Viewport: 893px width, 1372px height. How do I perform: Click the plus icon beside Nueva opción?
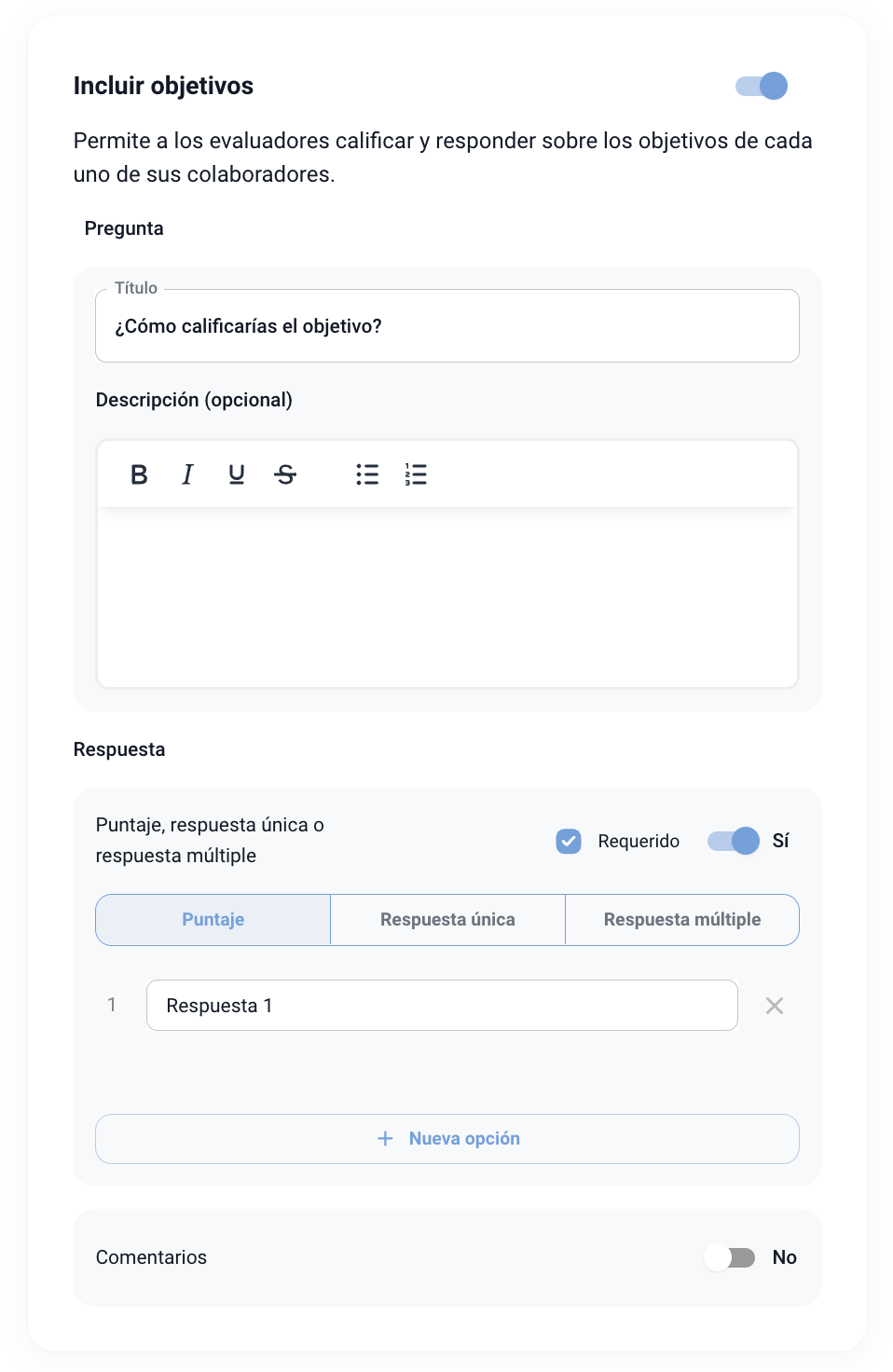pos(385,1138)
